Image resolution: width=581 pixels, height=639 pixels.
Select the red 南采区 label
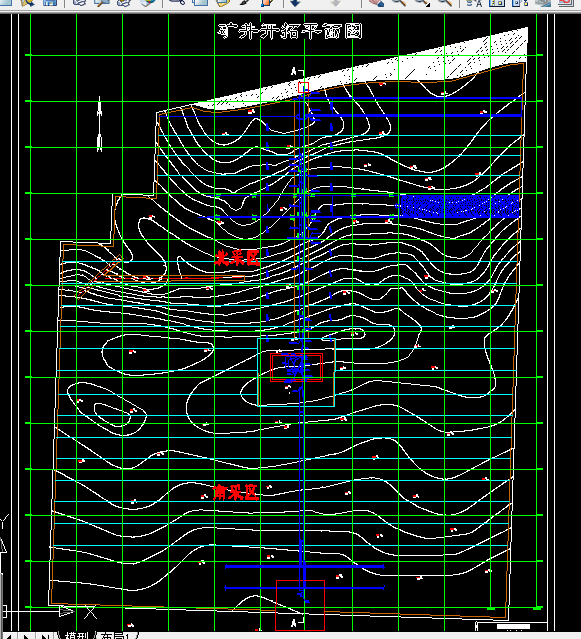click(236, 492)
